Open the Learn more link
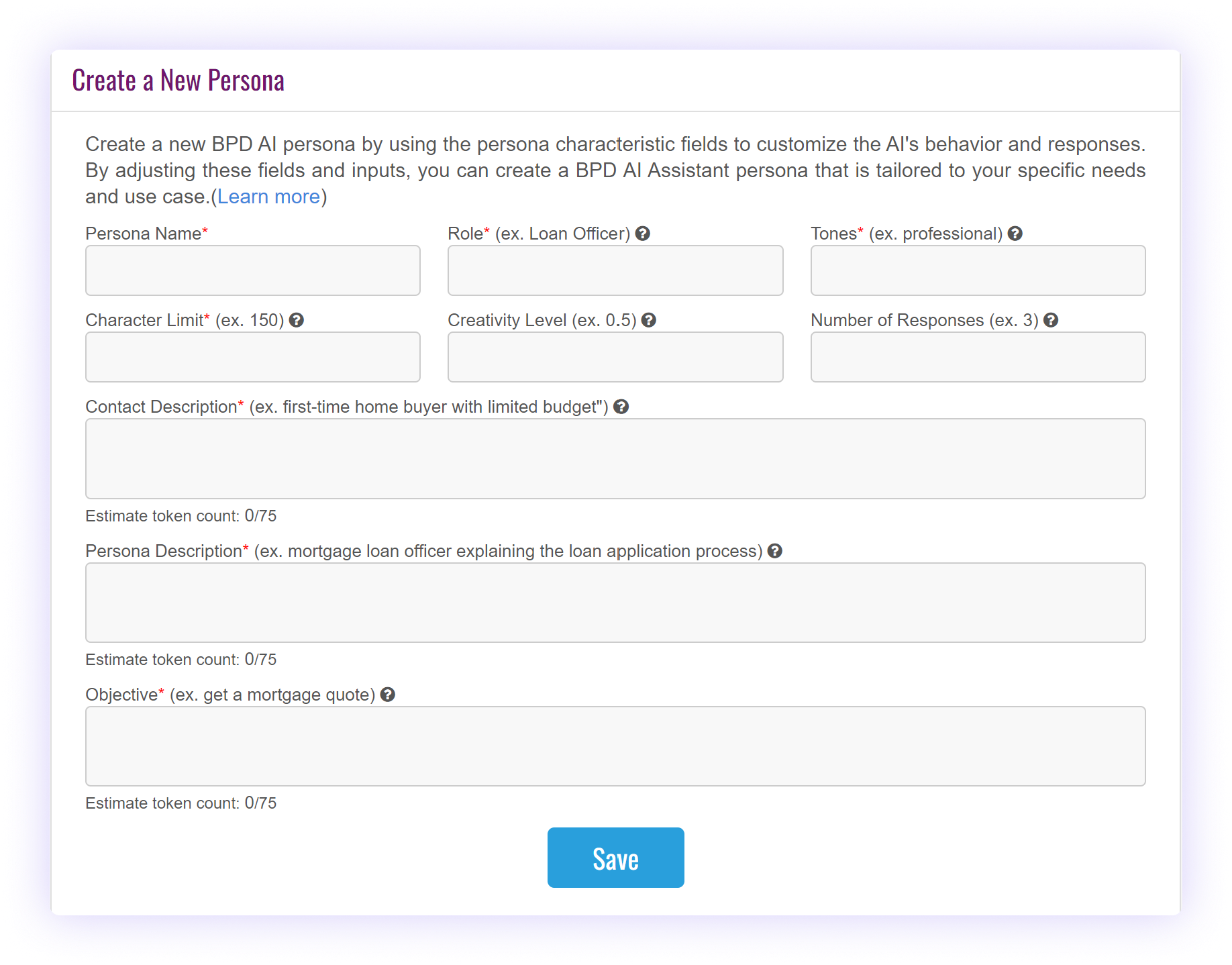The height and width of the screenshot is (965, 1232). [268, 197]
